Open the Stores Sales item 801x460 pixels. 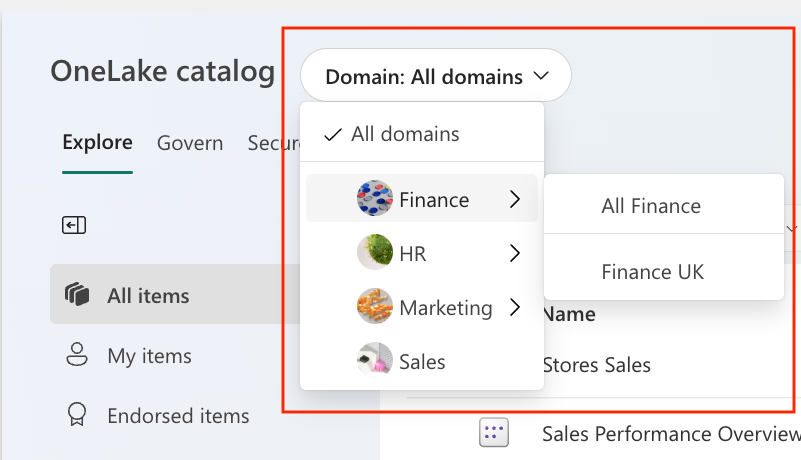[x=596, y=365]
